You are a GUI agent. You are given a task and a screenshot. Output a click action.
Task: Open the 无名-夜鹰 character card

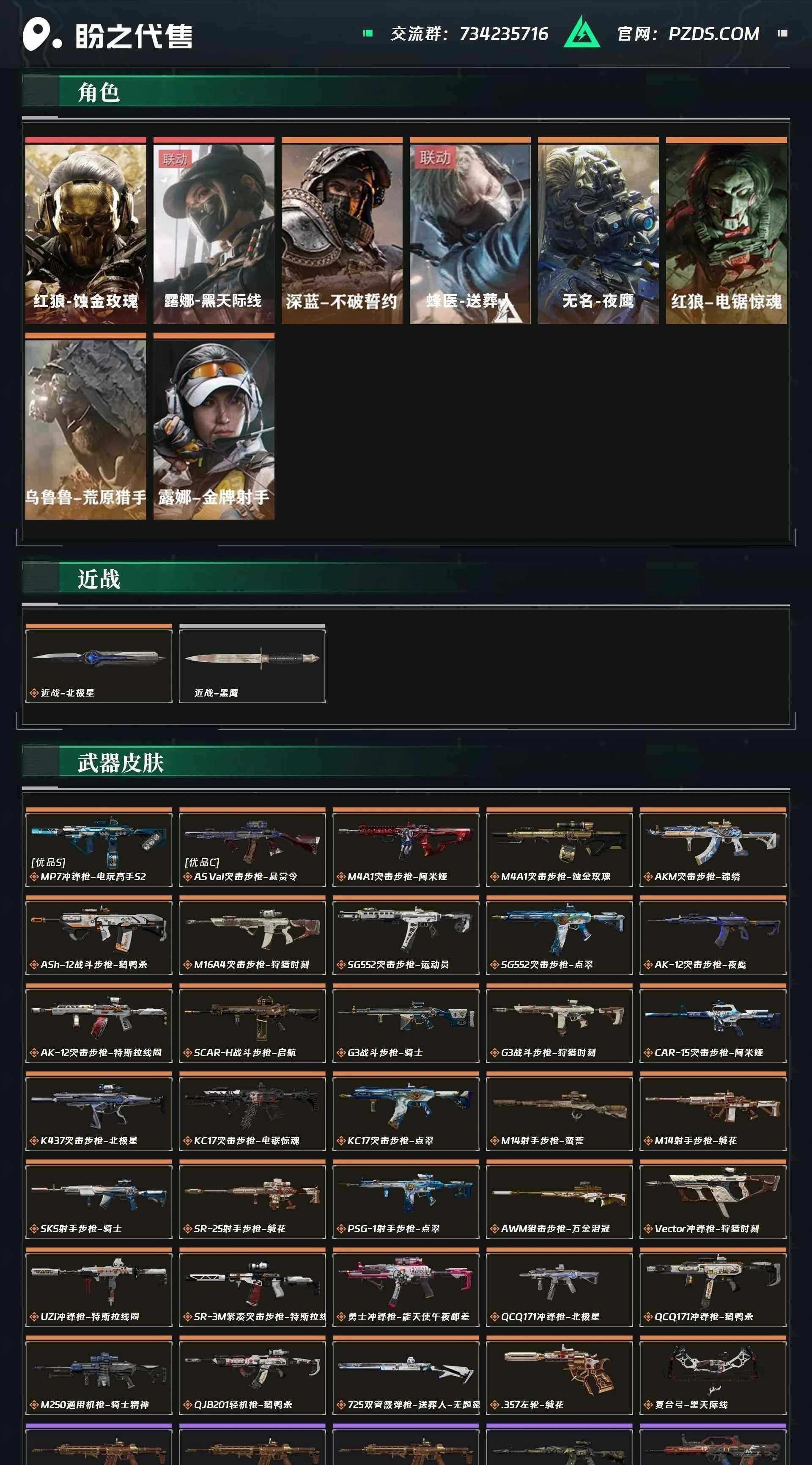coord(598,231)
